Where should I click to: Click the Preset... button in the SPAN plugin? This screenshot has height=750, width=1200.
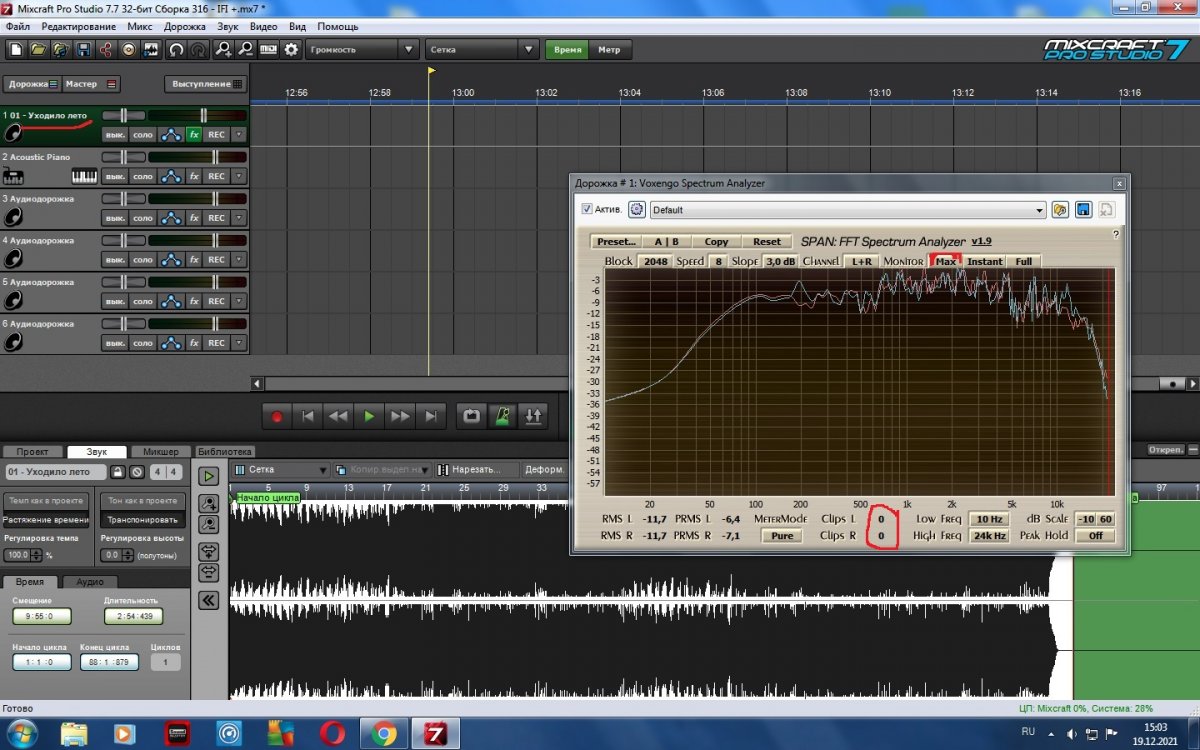pos(615,241)
